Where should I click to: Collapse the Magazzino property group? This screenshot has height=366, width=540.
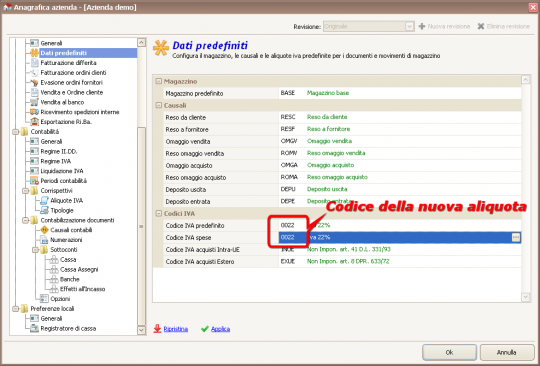[x=158, y=82]
